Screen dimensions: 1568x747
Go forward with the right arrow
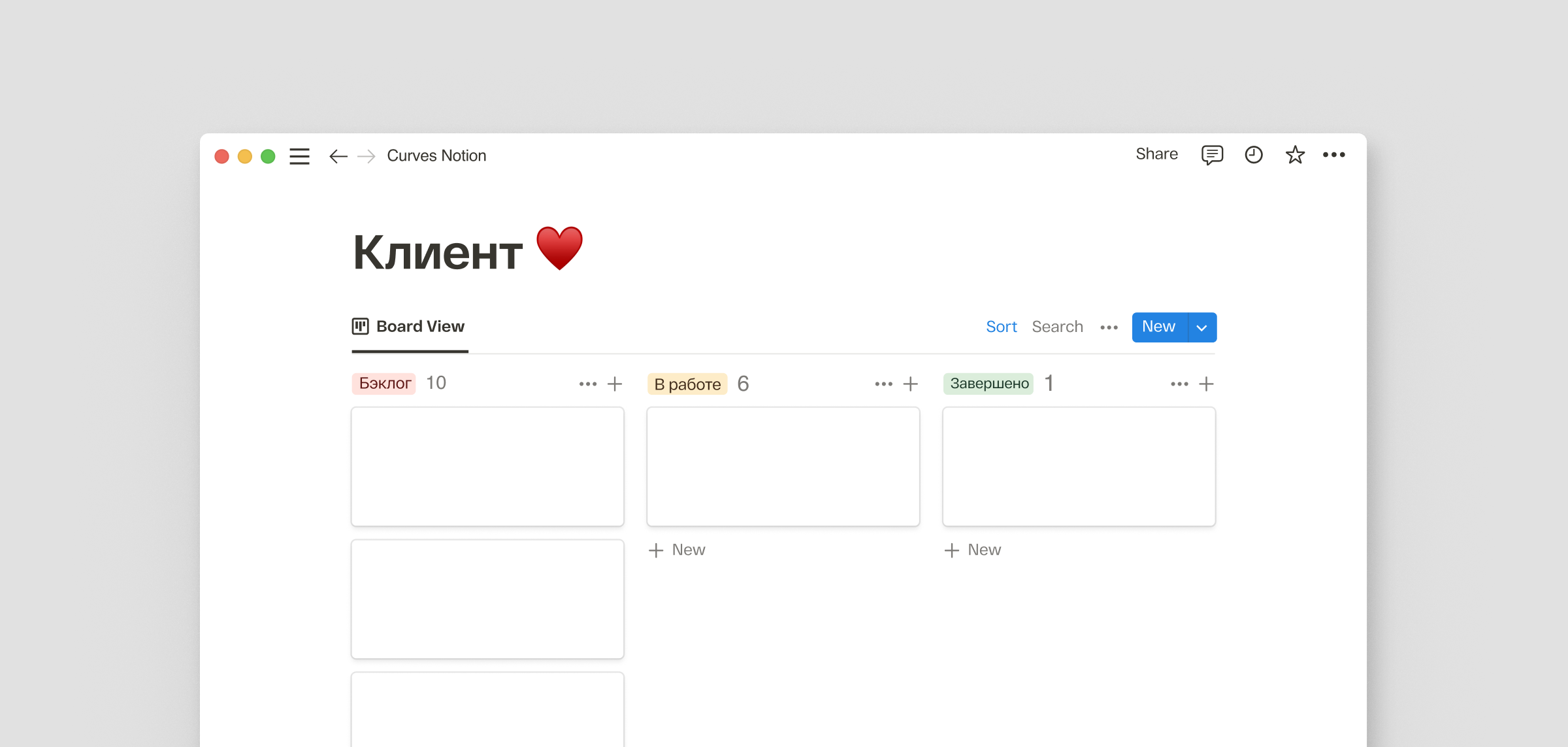tap(367, 156)
